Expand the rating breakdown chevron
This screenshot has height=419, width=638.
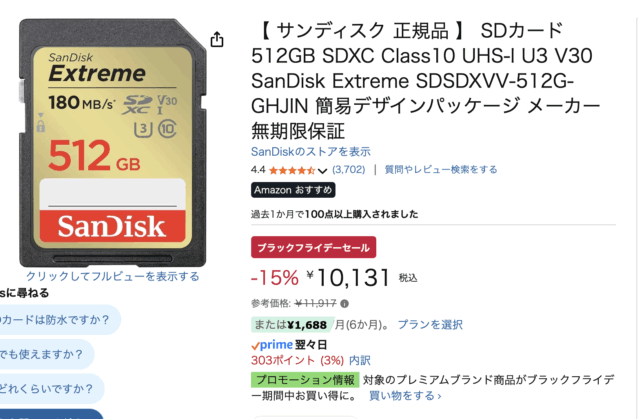tap(322, 171)
